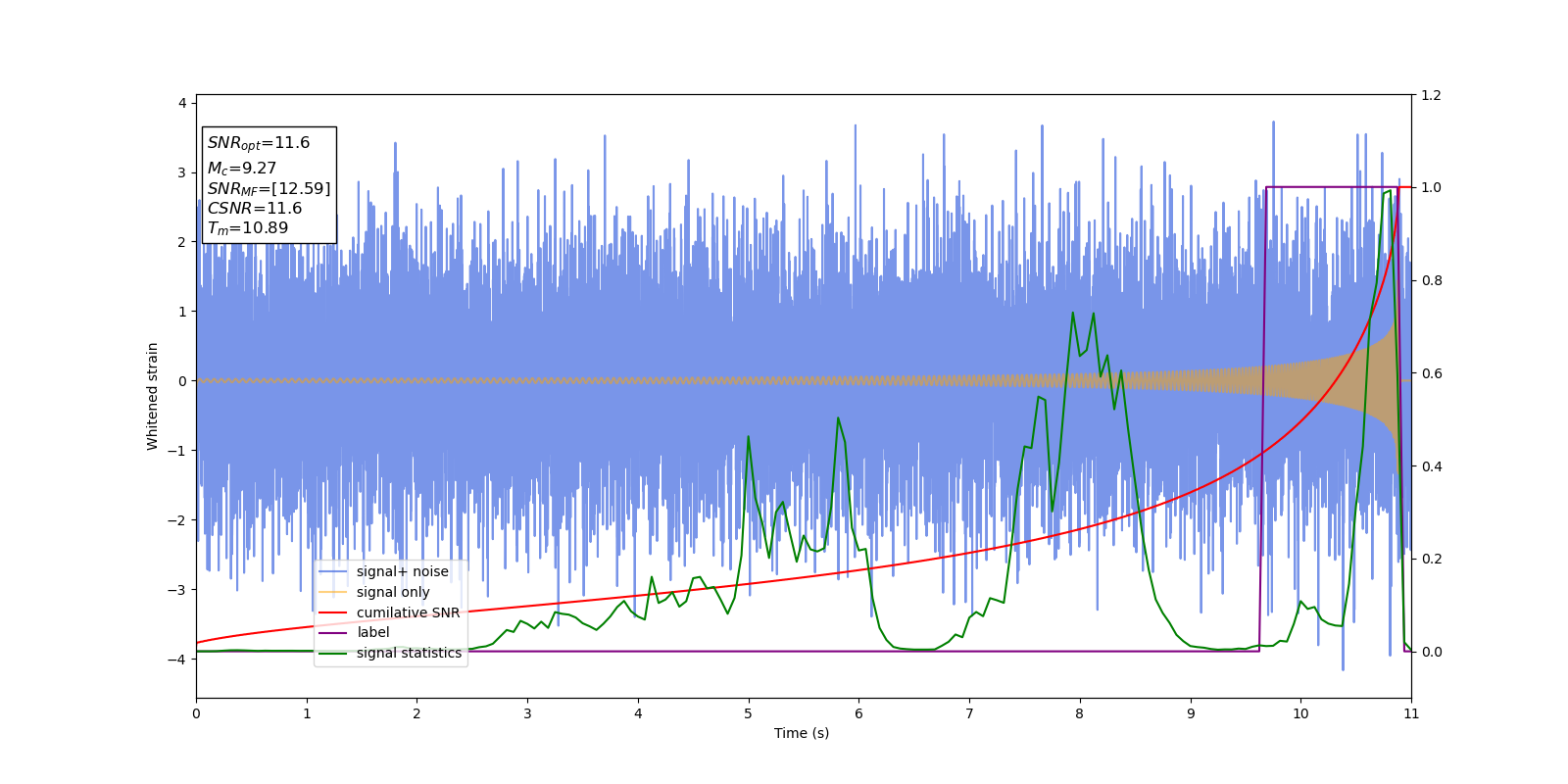Viewport: 1568px width, 784px height.
Task: Click the 'Whitened strain' y-axis label
Action: pyautogui.click(x=153, y=396)
